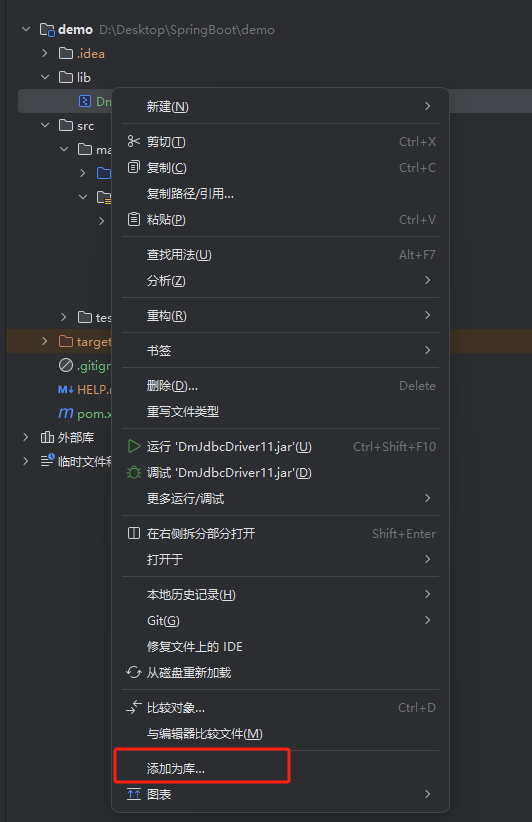Open 本地历史记录(H) submenu
The height and width of the screenshot is (822, 532).
pyautogui.click(x=280, y=594)
